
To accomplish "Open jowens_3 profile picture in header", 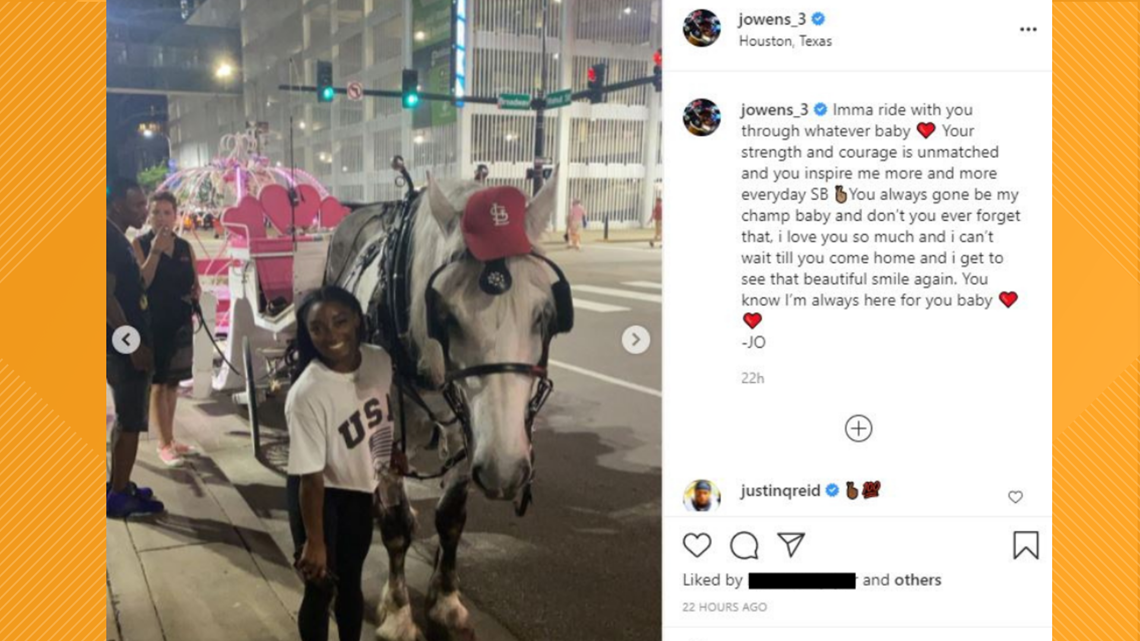I will pos(702,28).
